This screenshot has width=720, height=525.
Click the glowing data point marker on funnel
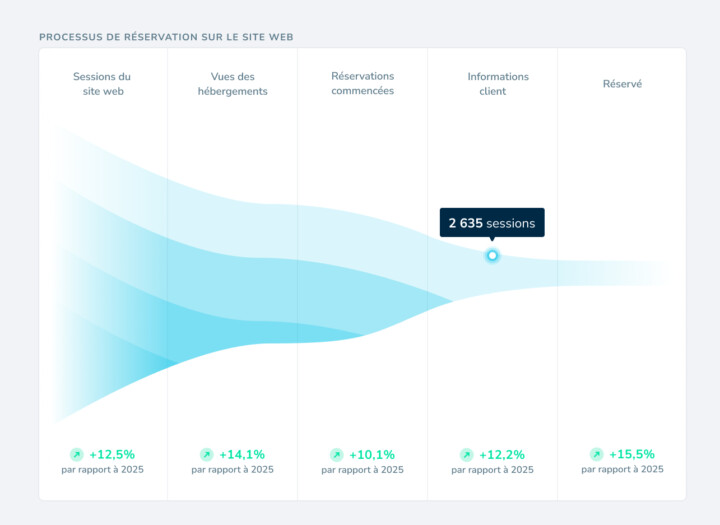[492, 255]
